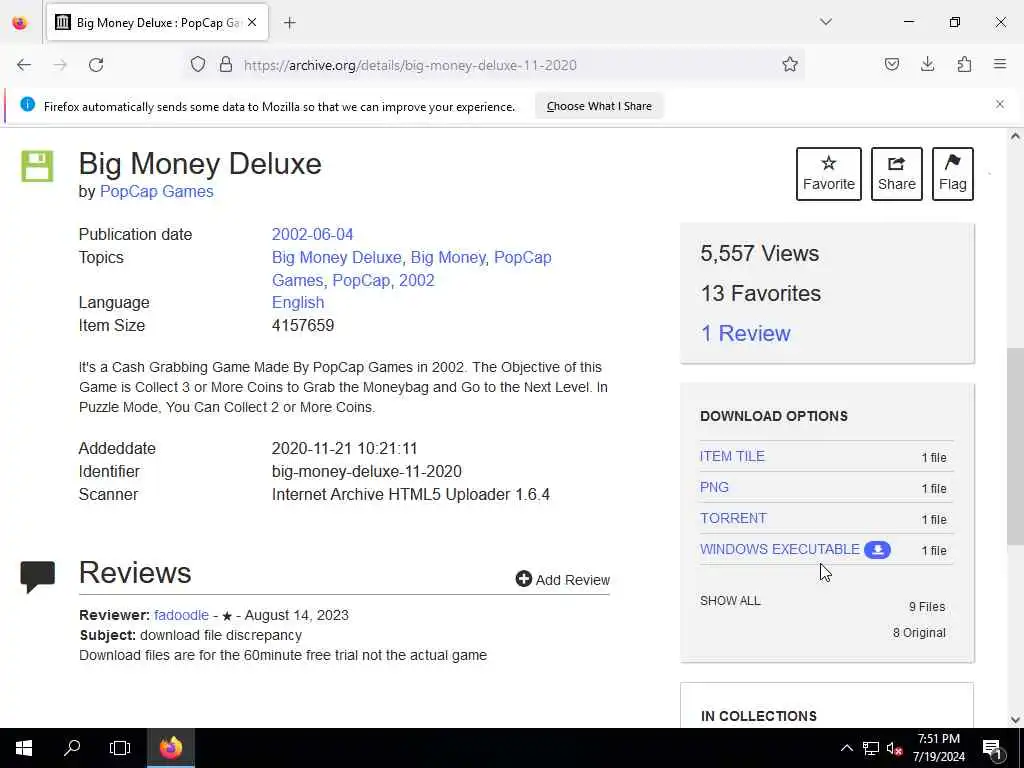The height and width of the screenshot is (768, 1024).
Task: Click the Firefox back arrow
Action: (x=24, y=65)
